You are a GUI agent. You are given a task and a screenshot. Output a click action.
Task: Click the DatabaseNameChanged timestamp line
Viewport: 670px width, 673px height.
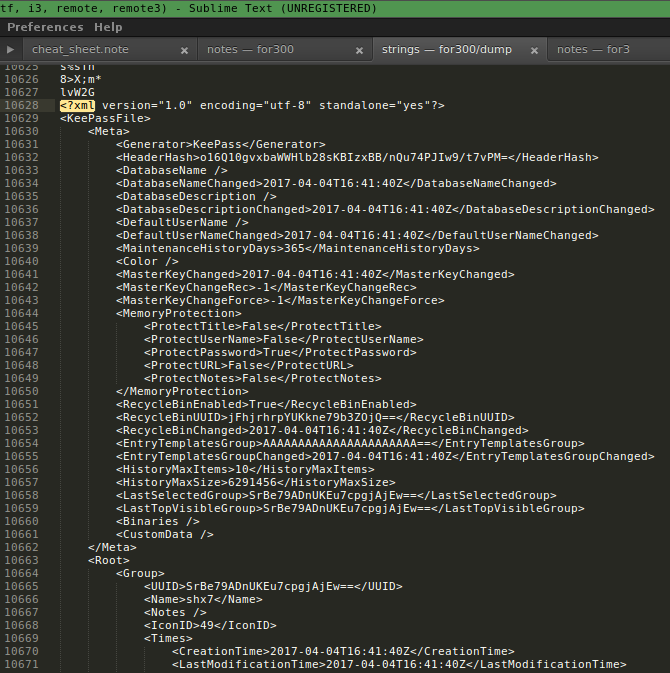tap(336, 183)
